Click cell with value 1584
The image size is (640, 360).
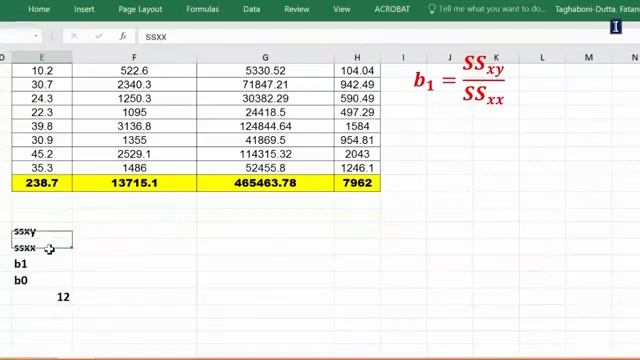[357, 126]
